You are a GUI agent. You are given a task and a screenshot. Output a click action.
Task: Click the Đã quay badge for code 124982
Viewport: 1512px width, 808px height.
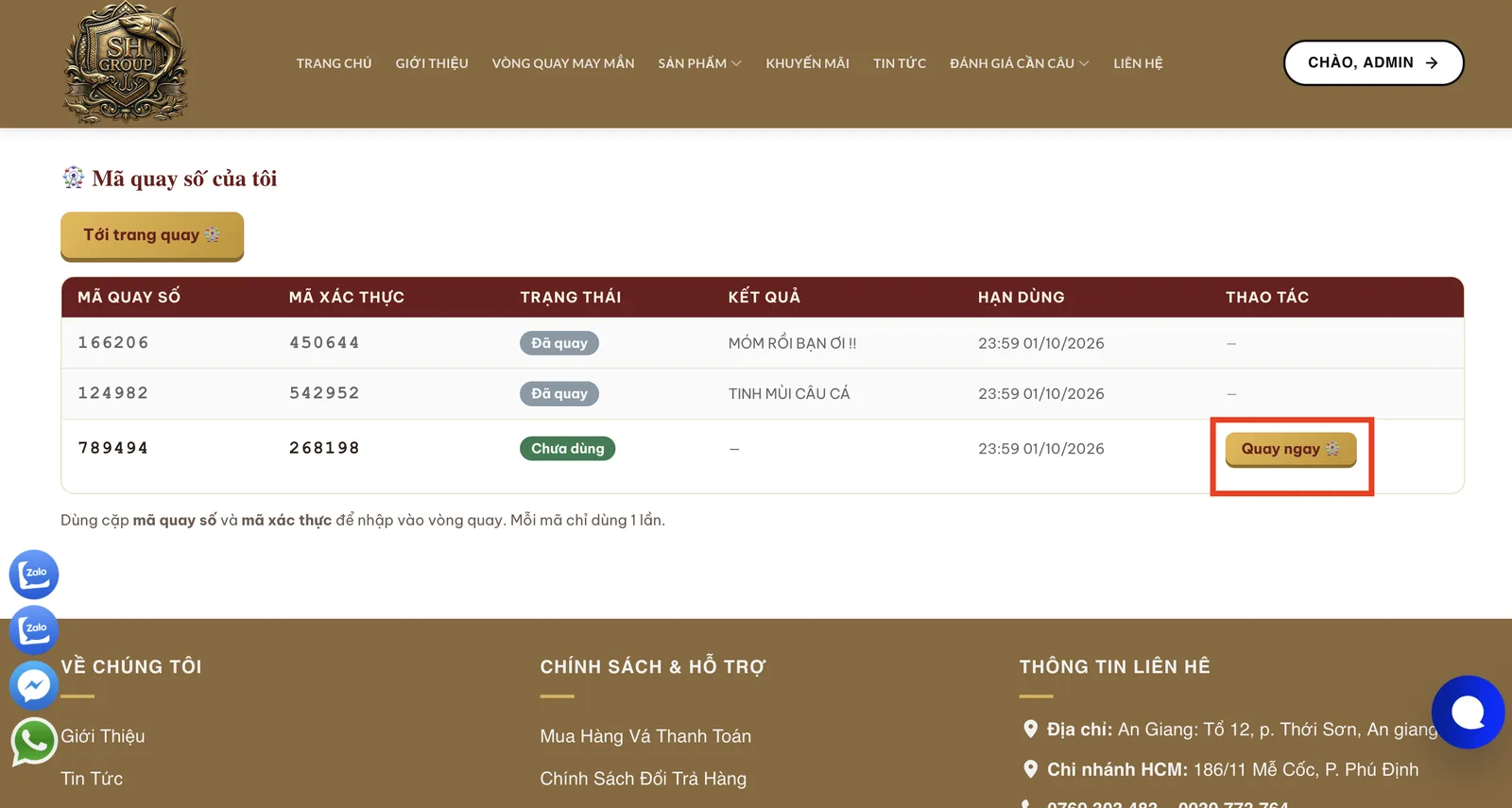[559, 393]
